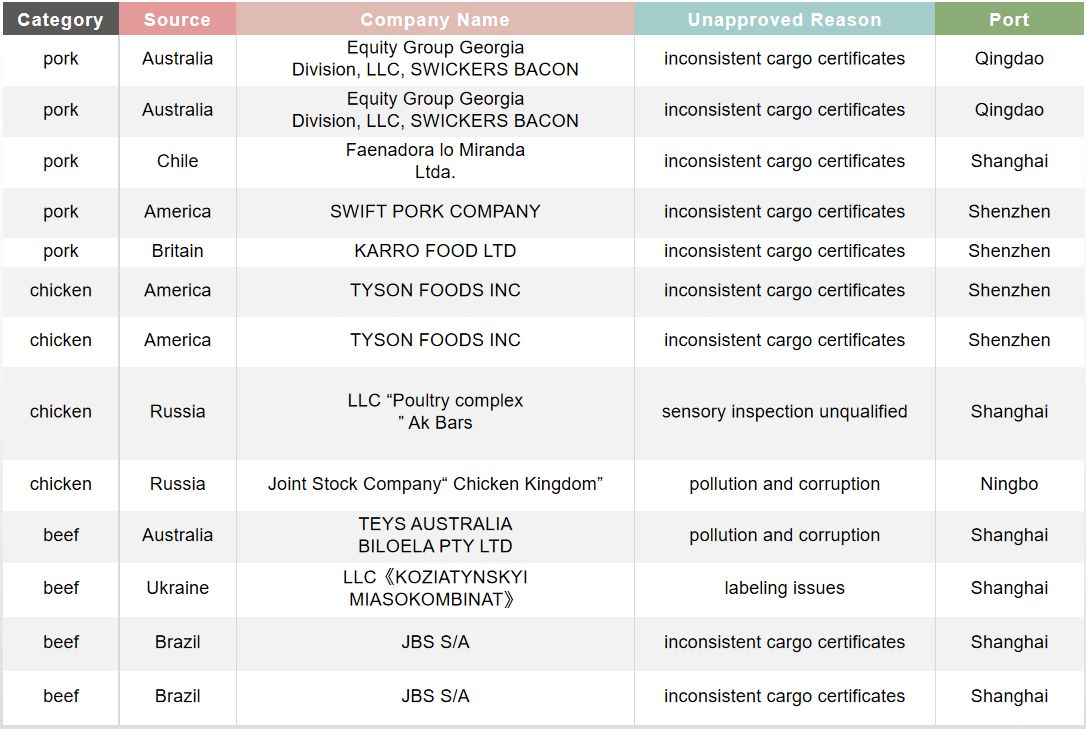The image size is (1086, 729).
Task: Click the Chicken Kingdom company cell
Action: pyautogui.click(x=435, y=484)
